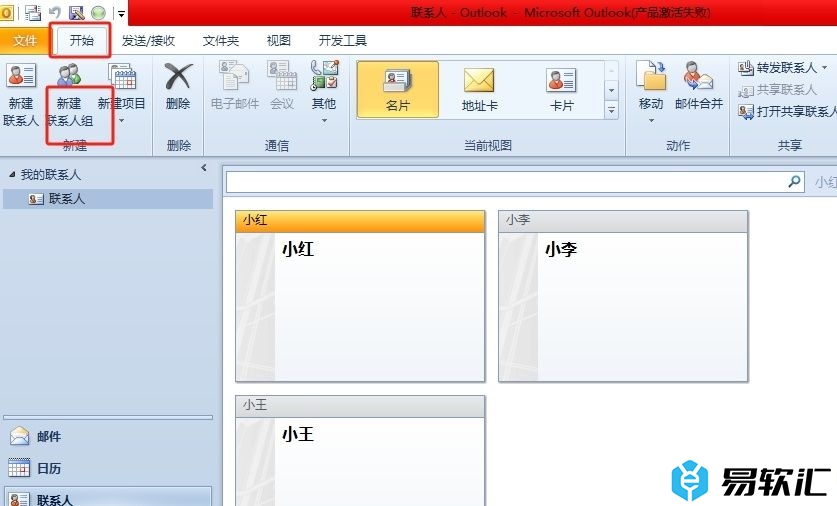Switch to the Home (开始) tab
This screenshot has height=506, width=837.
[81, 41]
